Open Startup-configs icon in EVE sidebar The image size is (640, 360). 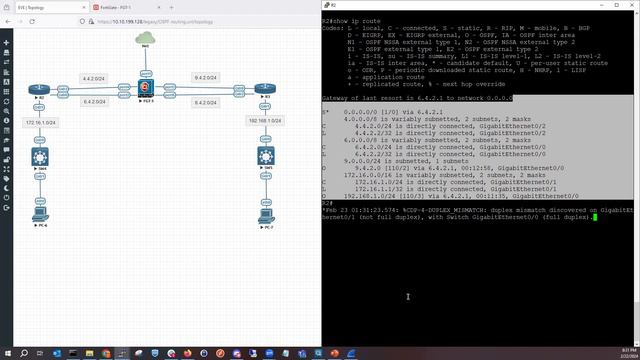click(x=6, y=72)
